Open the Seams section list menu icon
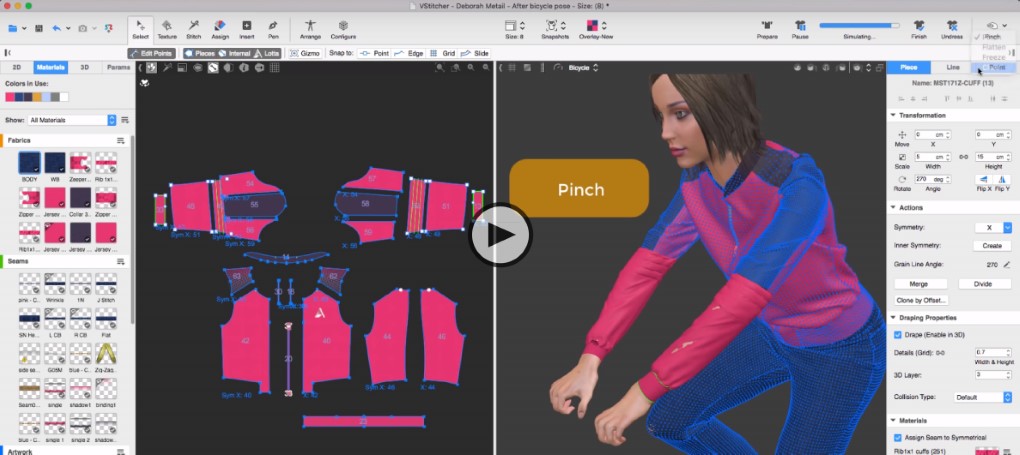Image resolution: width=1020 pixels, height=455 pixels. (x=120, y=262)
